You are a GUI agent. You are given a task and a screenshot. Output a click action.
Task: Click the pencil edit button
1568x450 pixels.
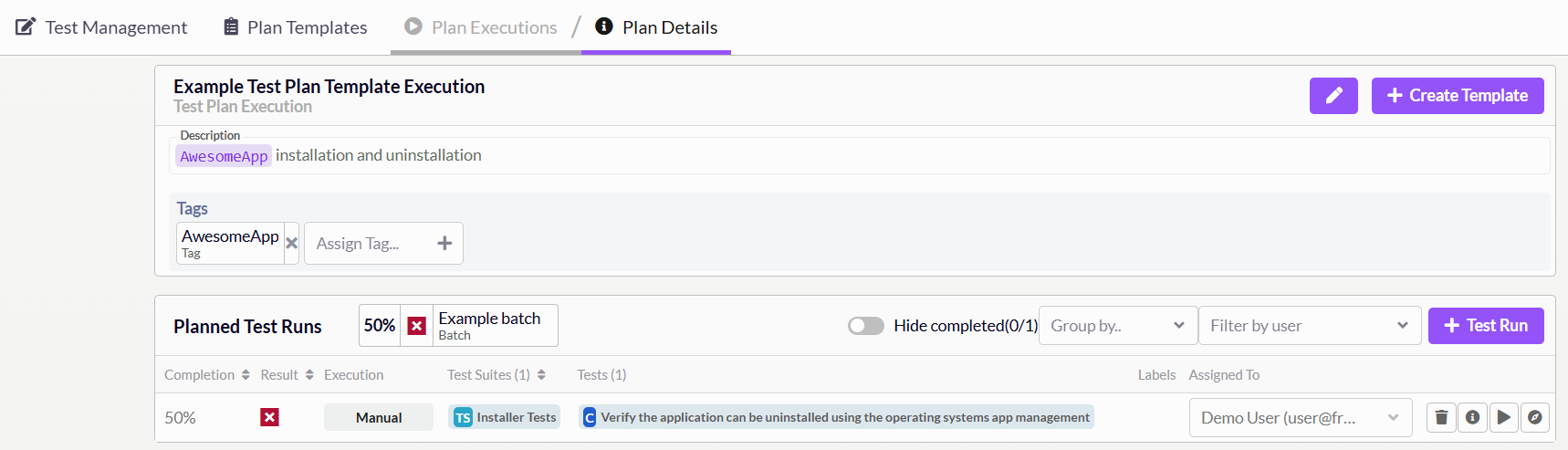pyautogui.click(x=1333, y=96)
